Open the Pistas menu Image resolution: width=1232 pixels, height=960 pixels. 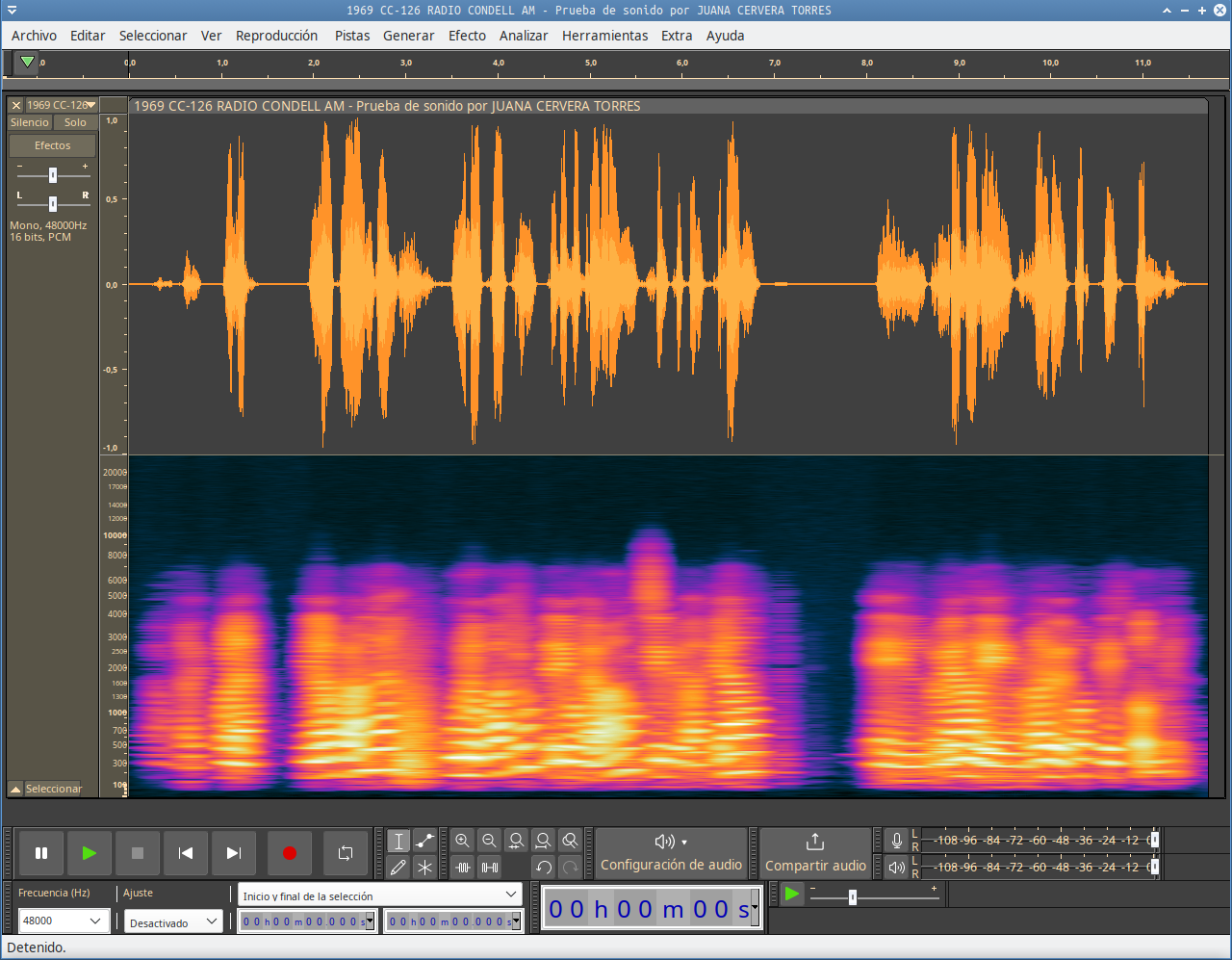(x=352, y=36)
